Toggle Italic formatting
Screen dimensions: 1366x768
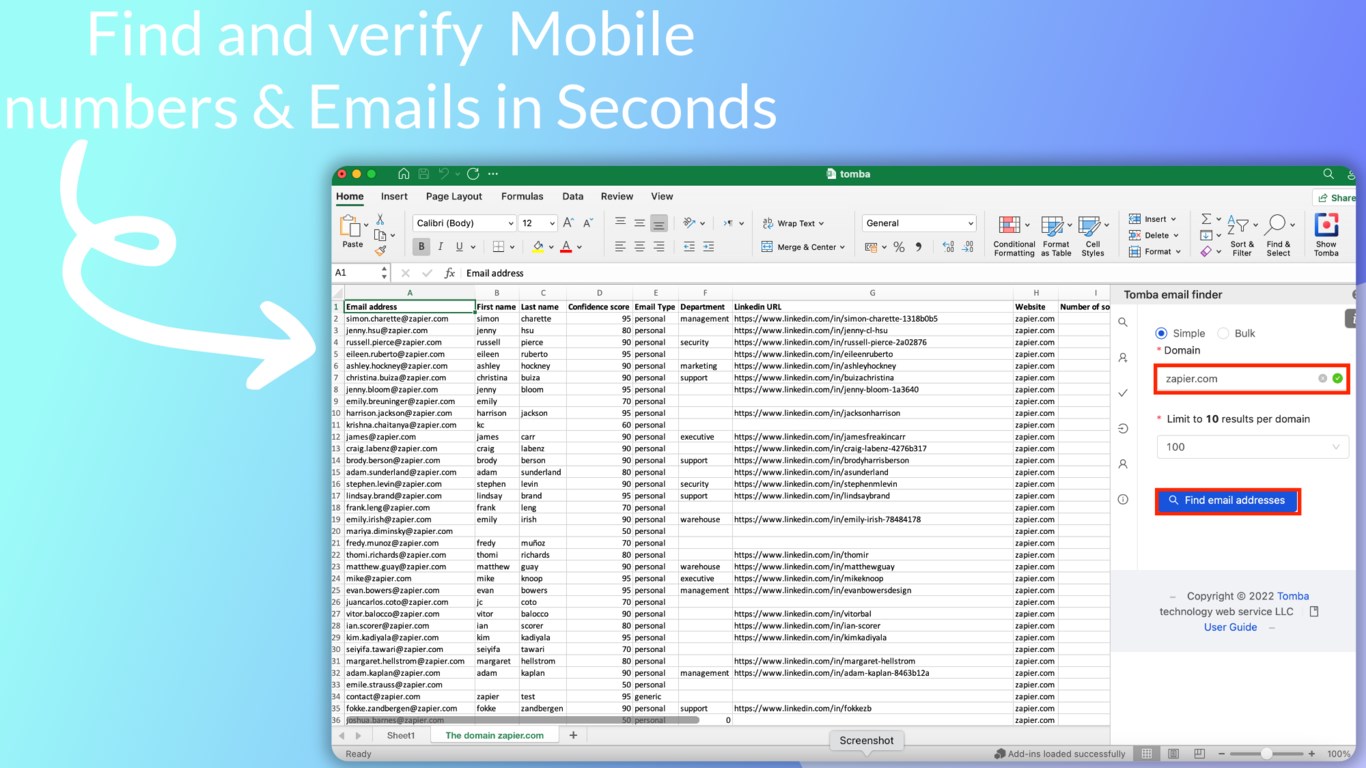(x=441, y=247)
